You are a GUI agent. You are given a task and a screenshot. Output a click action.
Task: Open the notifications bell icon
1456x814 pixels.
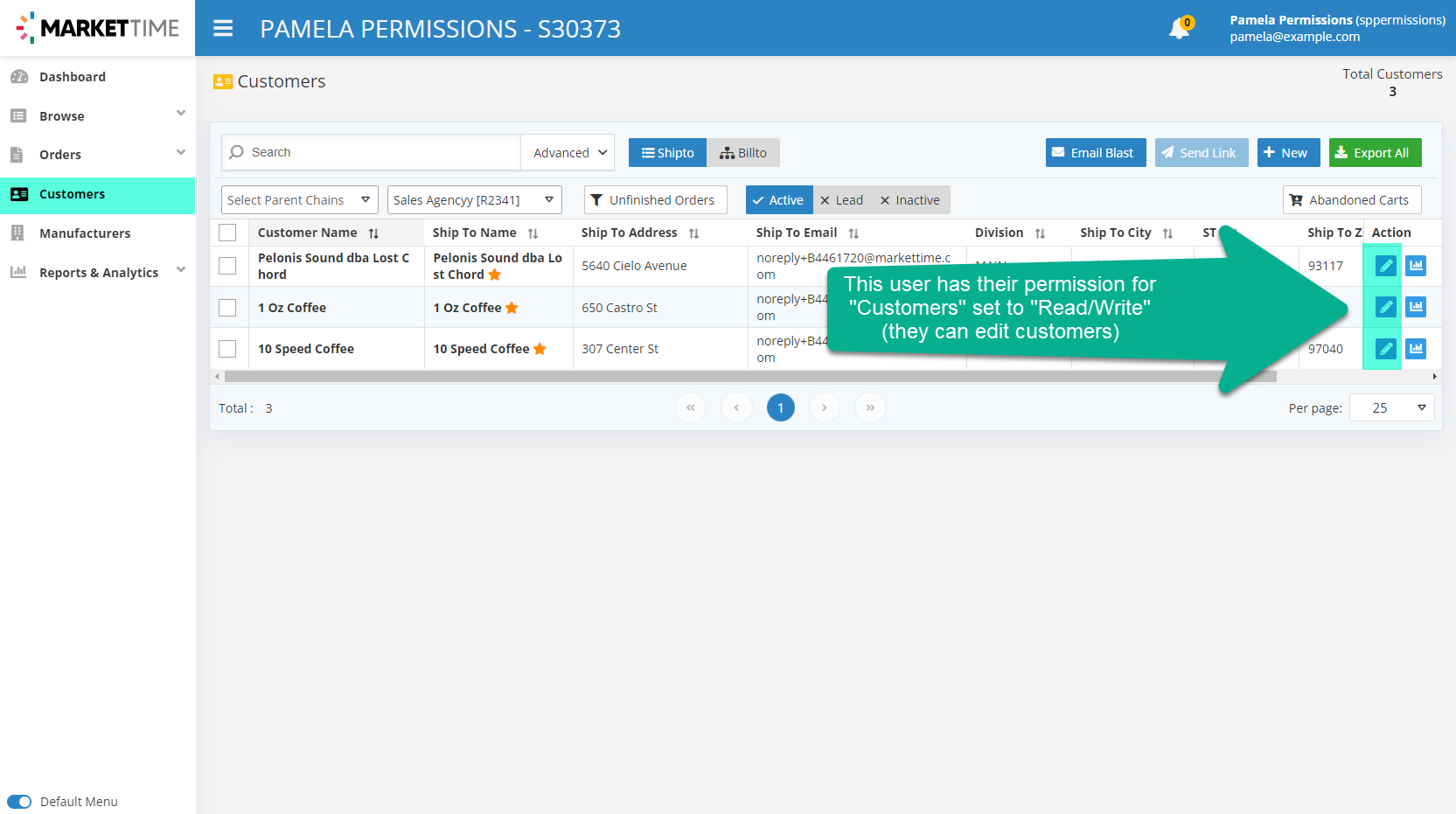point(1179,29)
